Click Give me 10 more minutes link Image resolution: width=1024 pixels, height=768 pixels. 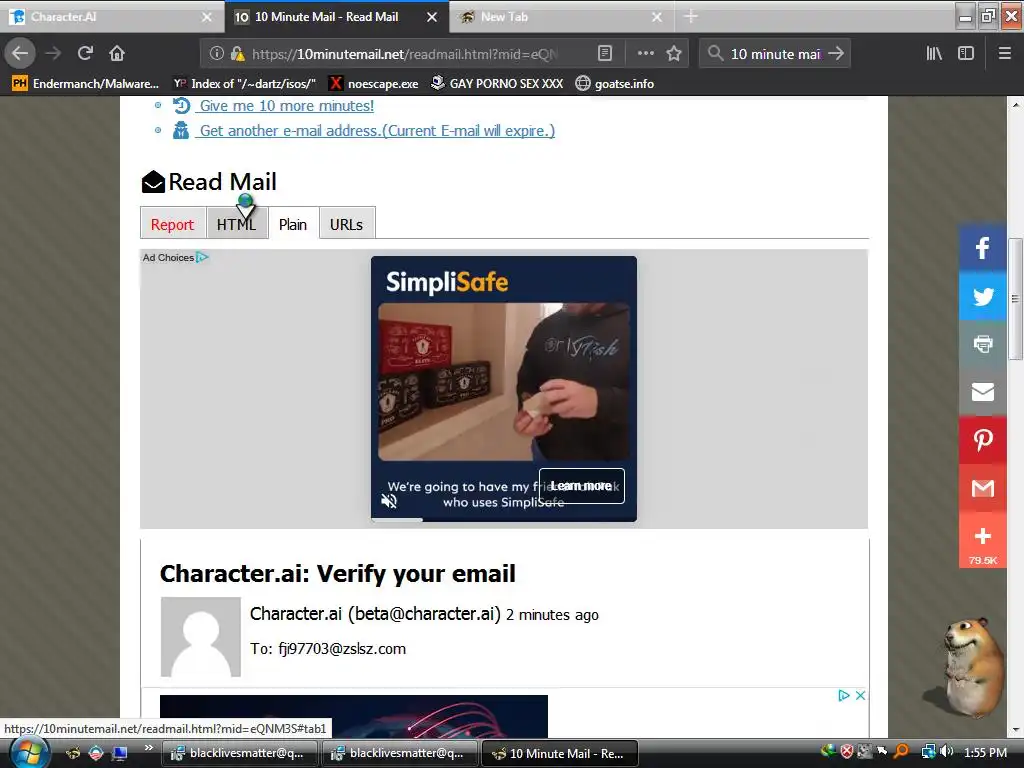(287, 106)
